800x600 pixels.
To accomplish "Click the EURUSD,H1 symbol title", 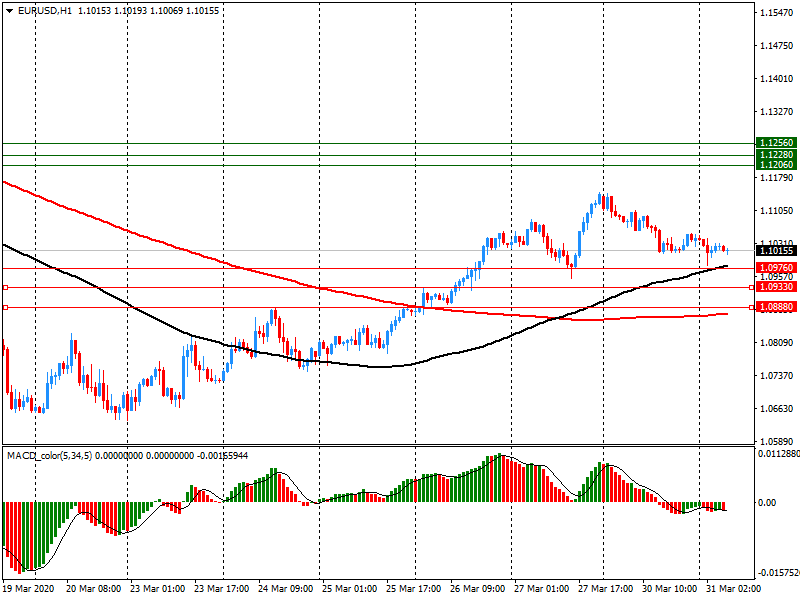I will click(45, 11).
